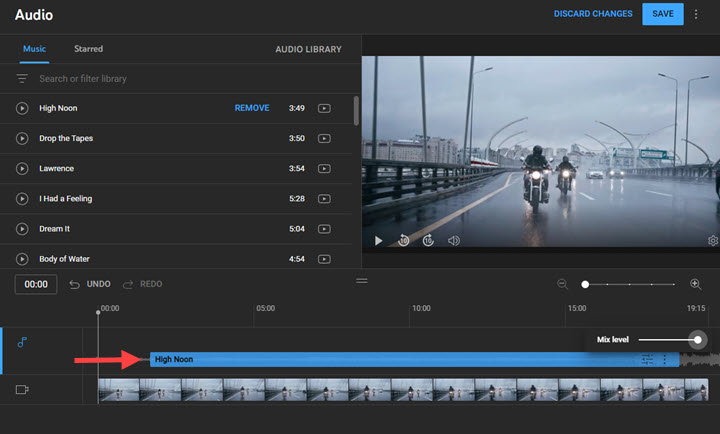720x434 pixels.
Task: Select the Music tab
Action: (35, 48)
